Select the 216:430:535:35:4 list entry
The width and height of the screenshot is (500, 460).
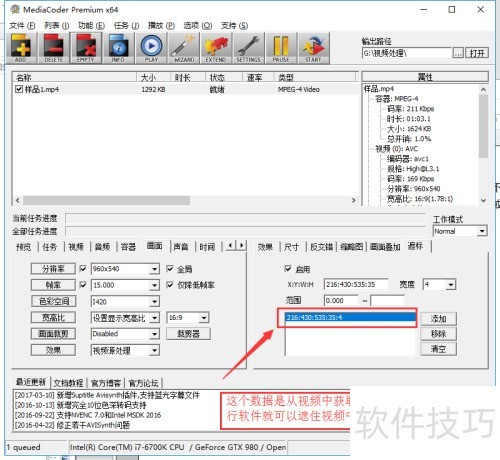350,317
